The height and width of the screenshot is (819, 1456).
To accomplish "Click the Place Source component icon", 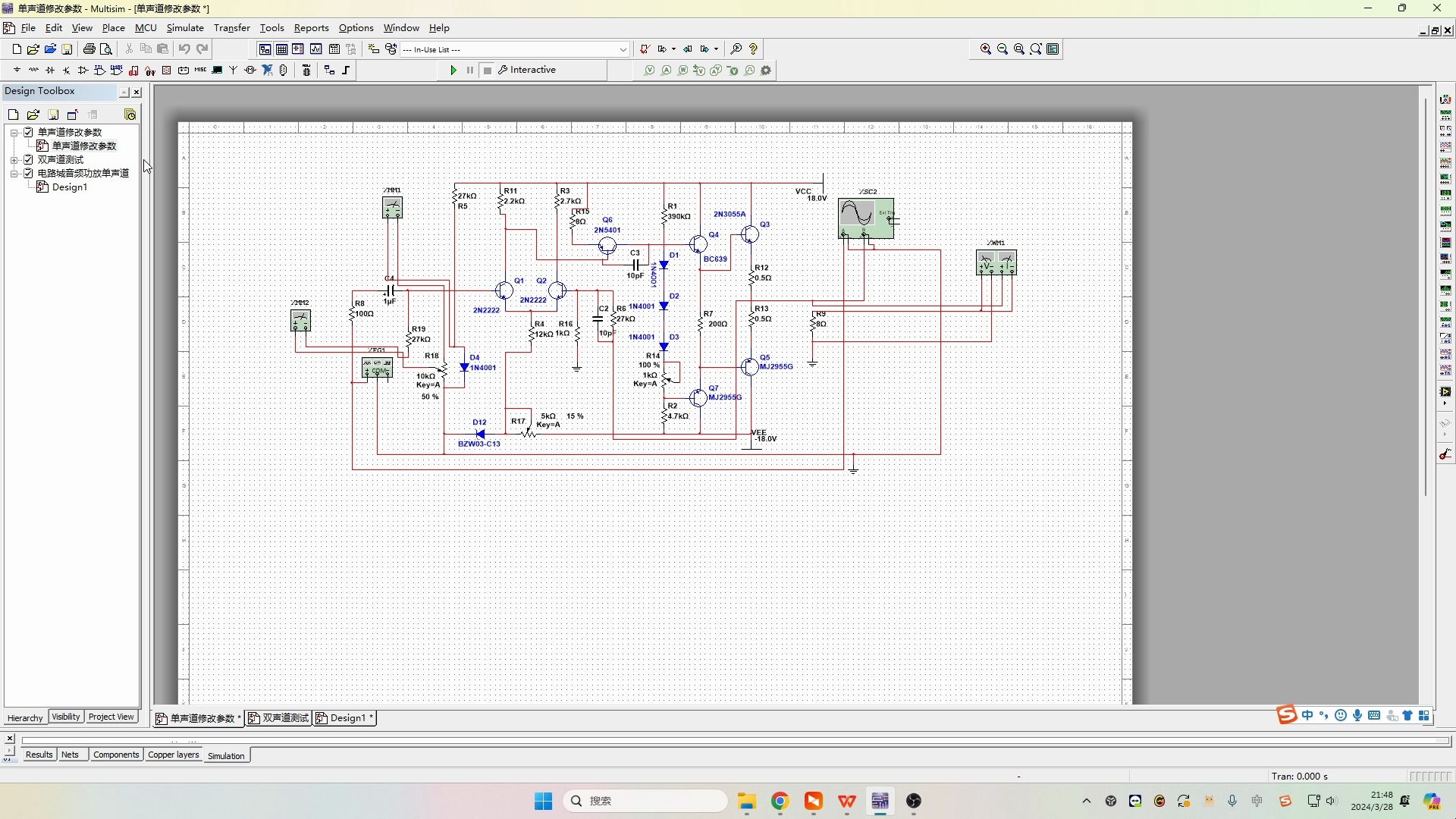I will pos(17,70).
